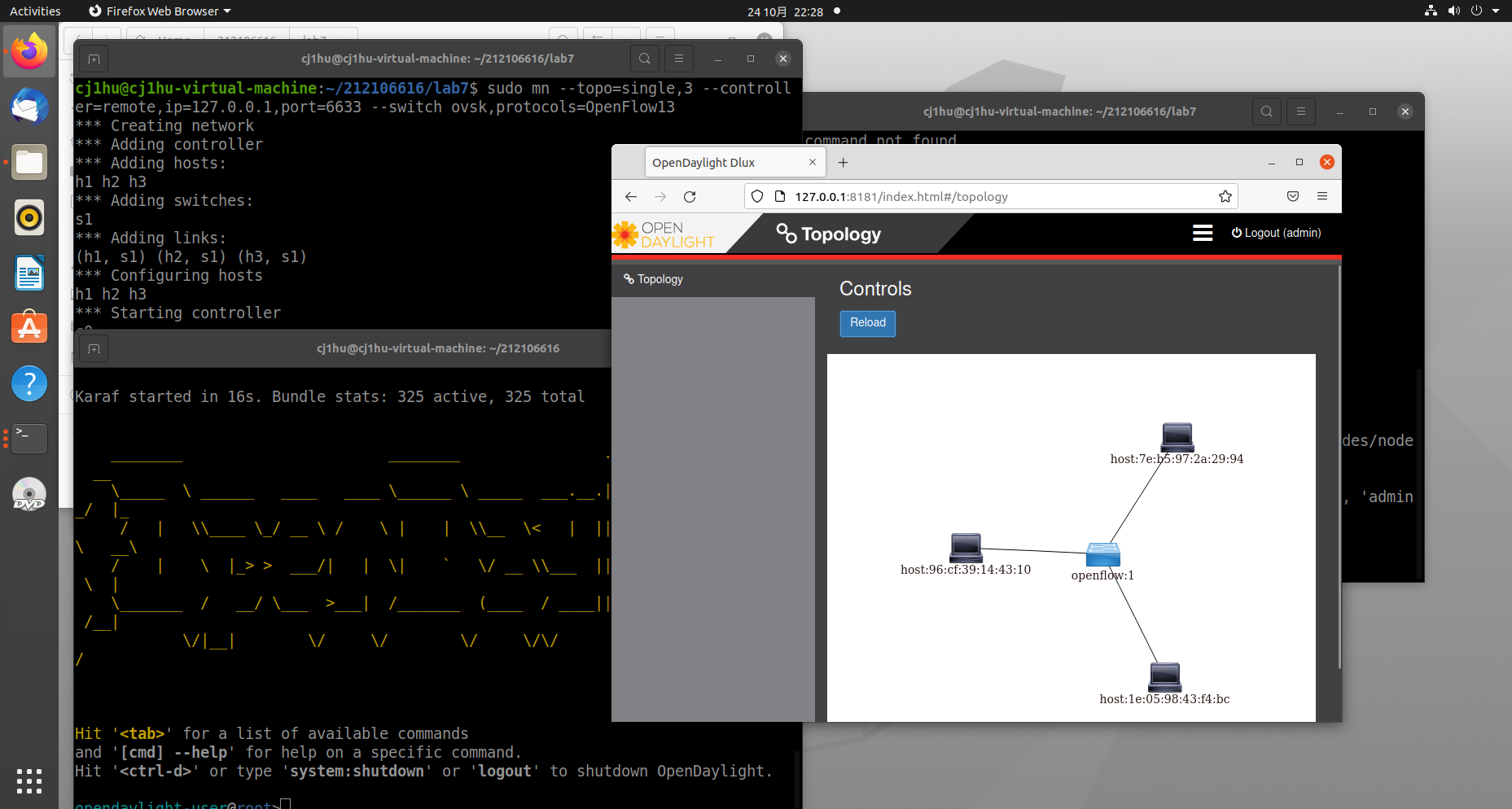Open Firefox tracking protection shield icon

pyautogui.click(x=757, y=196)
